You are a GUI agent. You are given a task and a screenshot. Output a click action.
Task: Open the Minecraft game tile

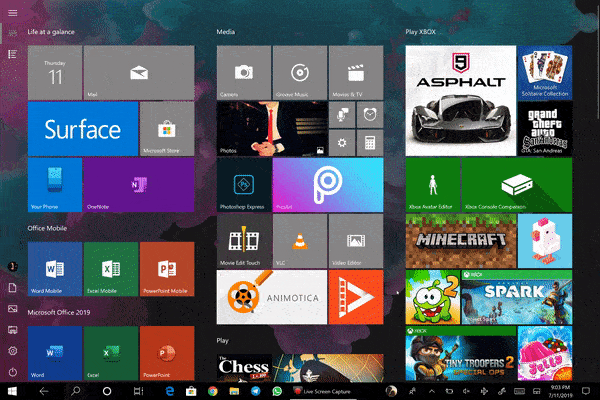461,240
